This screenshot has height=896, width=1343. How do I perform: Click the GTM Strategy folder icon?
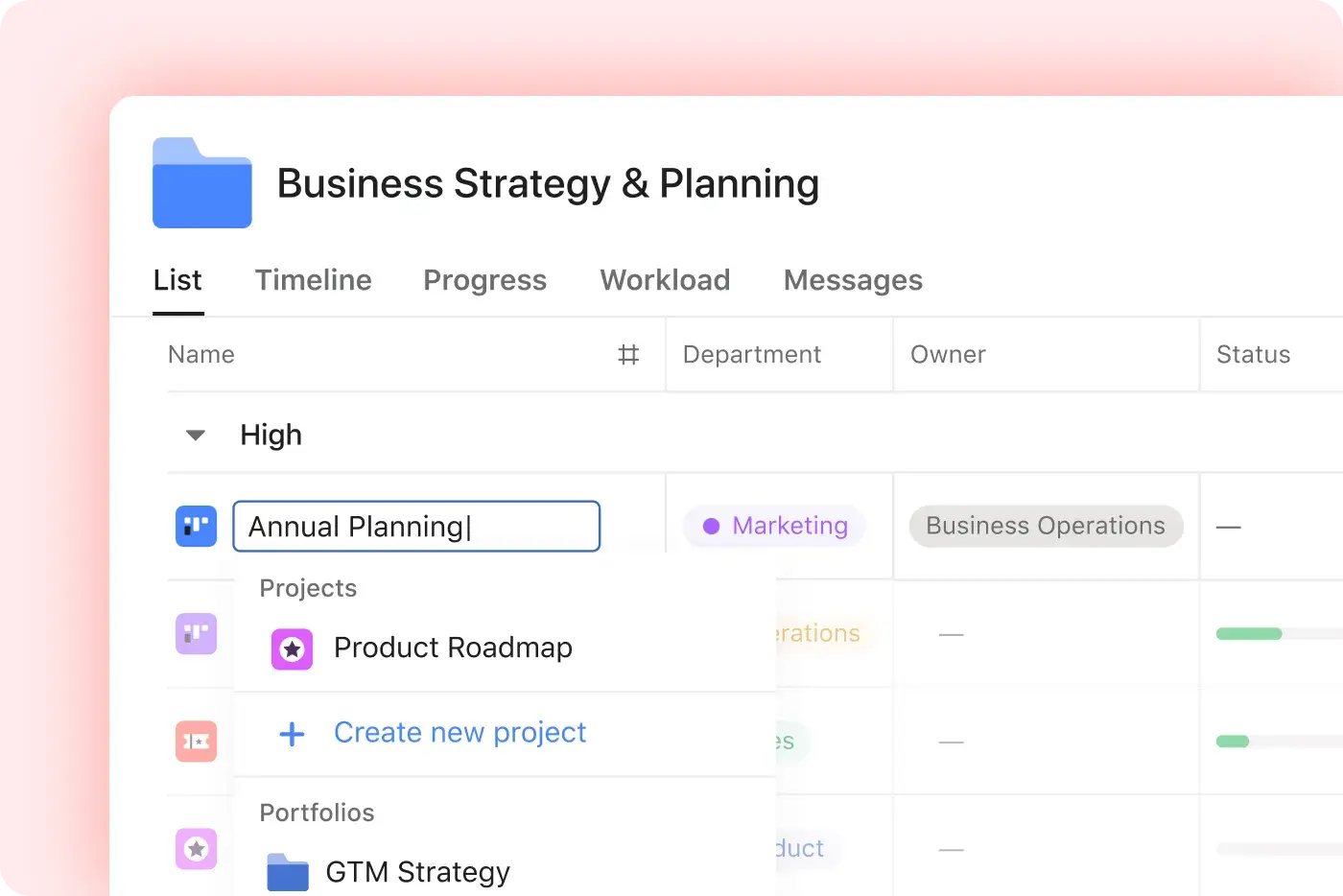[x=288, y=872]
